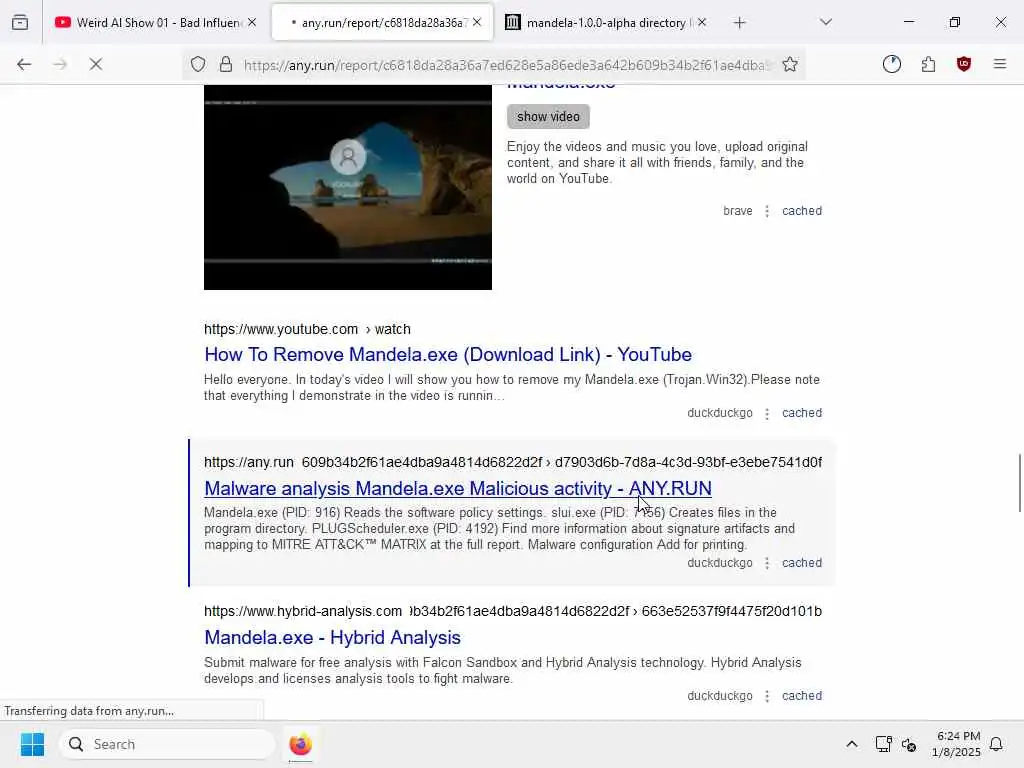The image size is (1024, 768).
Task: Open cached link for Hybrid Analysis result
Action: pyautogui.click(x=802, y=696)
